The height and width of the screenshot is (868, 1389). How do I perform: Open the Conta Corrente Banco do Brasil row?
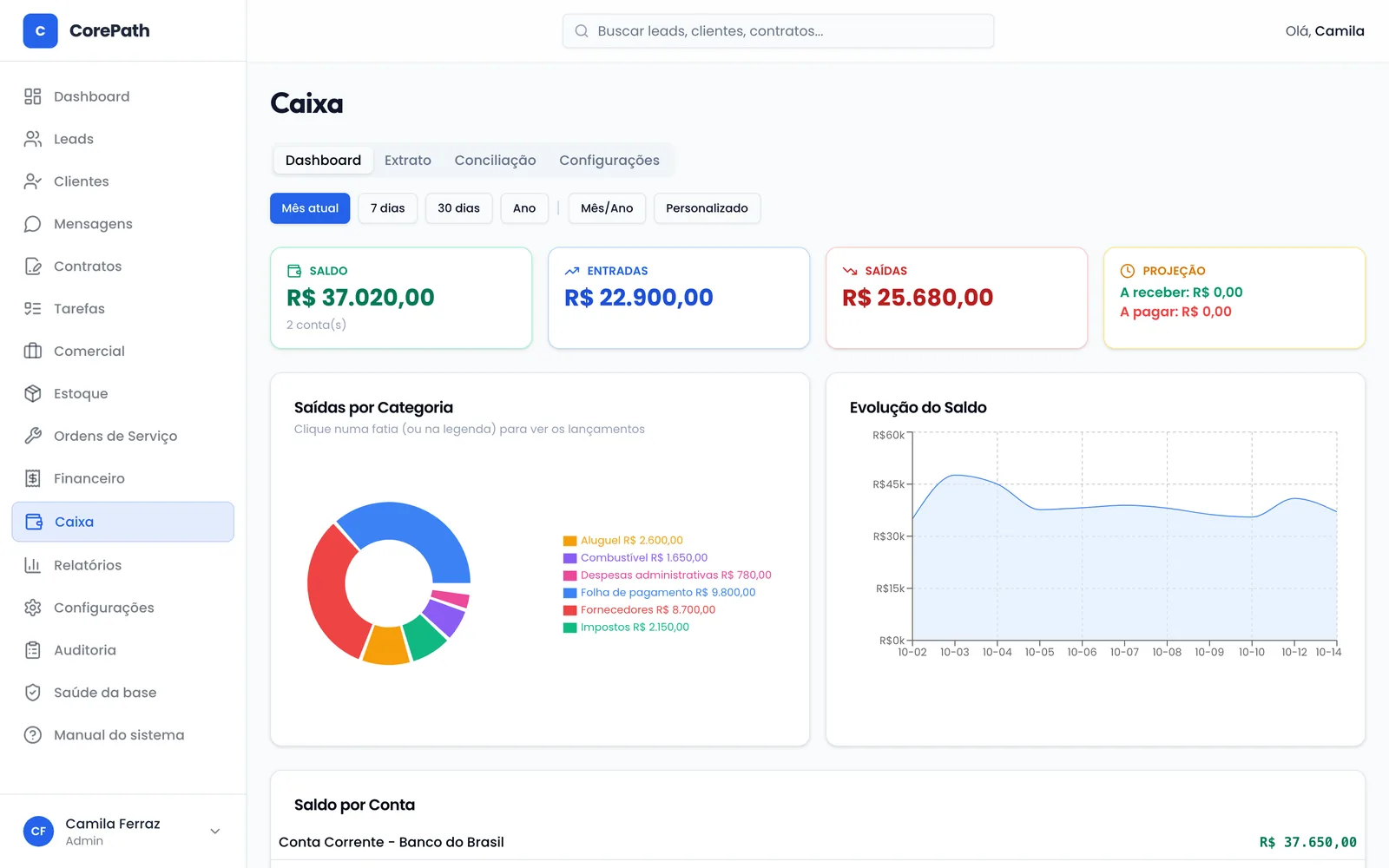click(817, 842)
